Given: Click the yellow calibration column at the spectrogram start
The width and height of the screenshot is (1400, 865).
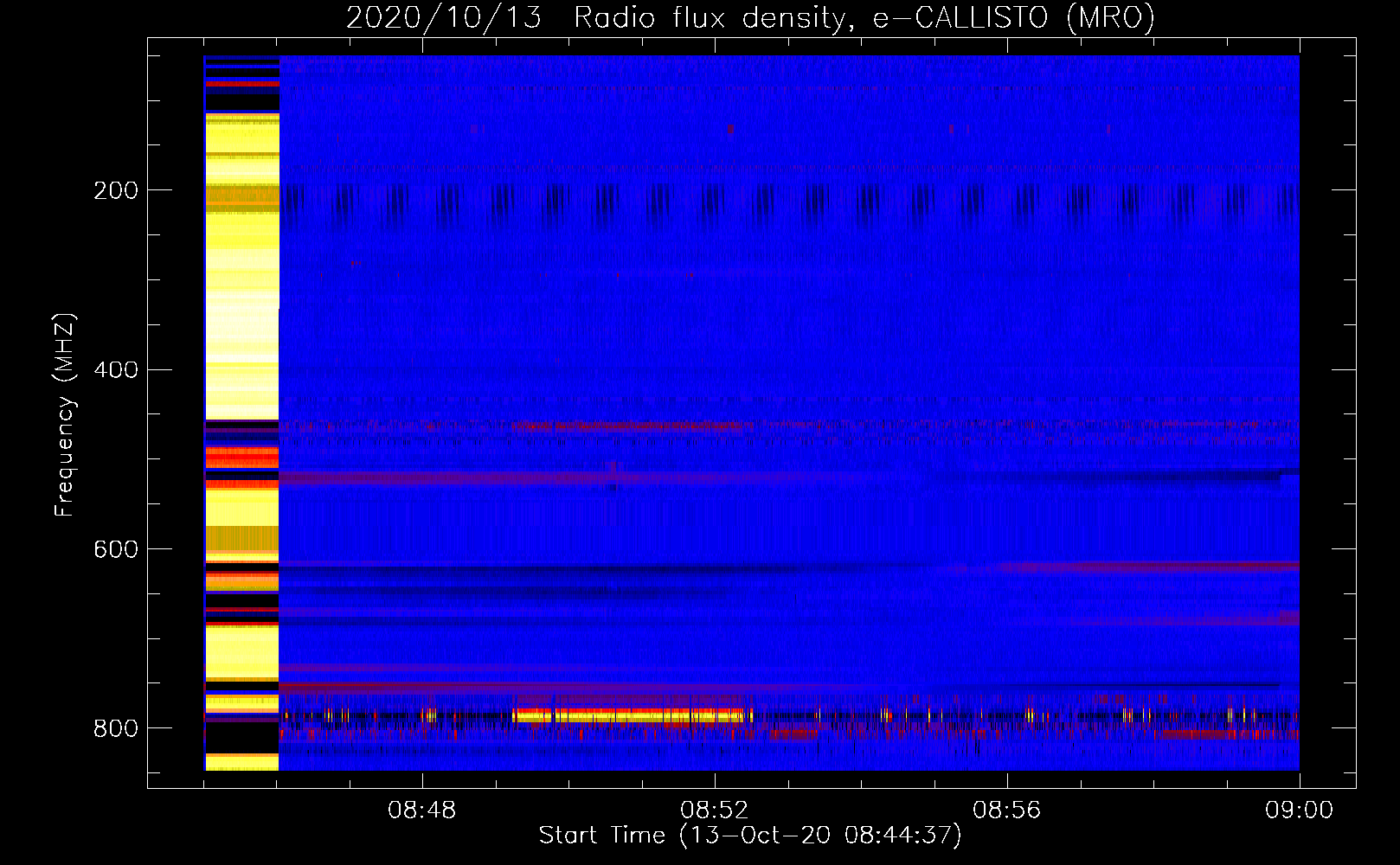Looking at the screenshot, I should point(242,413).
